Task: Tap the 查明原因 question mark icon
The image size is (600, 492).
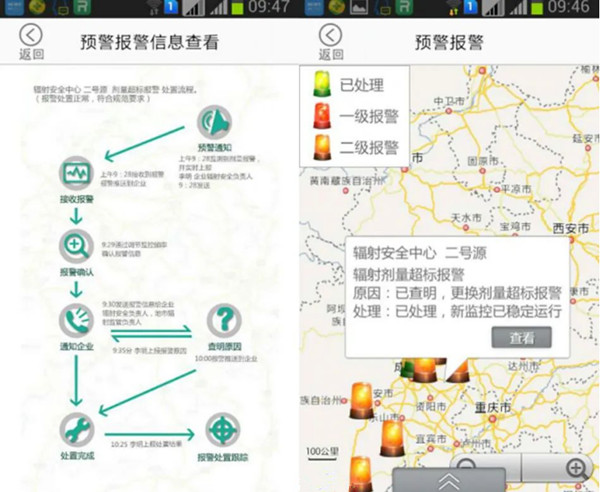Action: [224, 322]
